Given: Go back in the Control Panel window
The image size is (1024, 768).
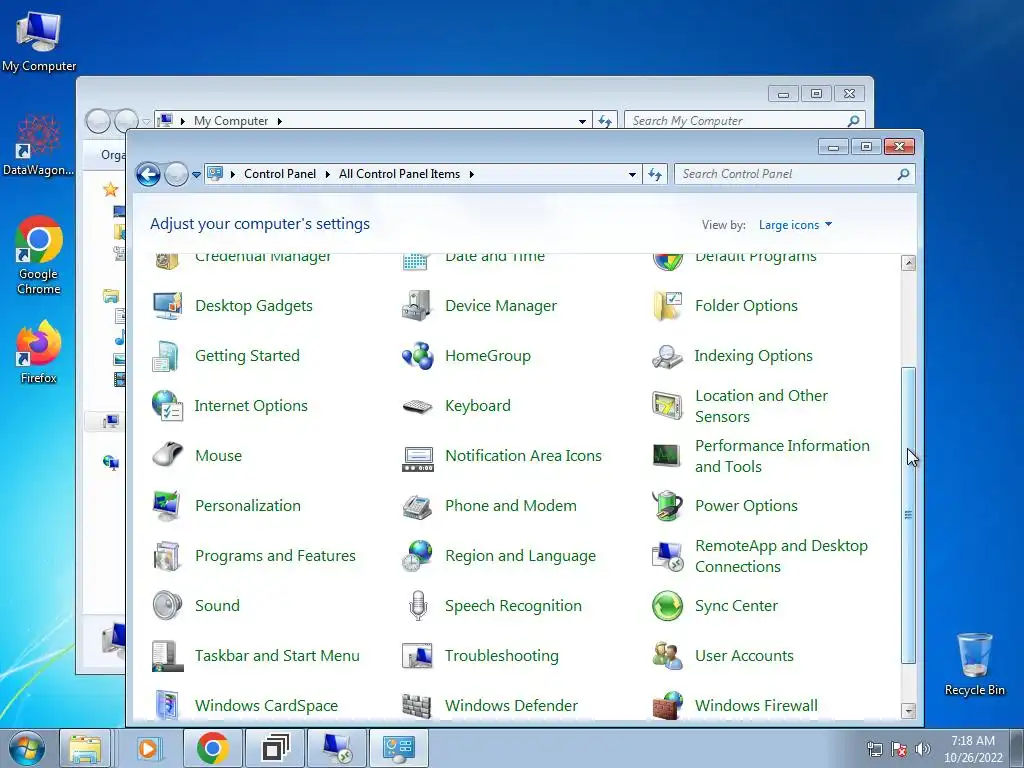Looking at the screenshot, I should coord(148,174).
